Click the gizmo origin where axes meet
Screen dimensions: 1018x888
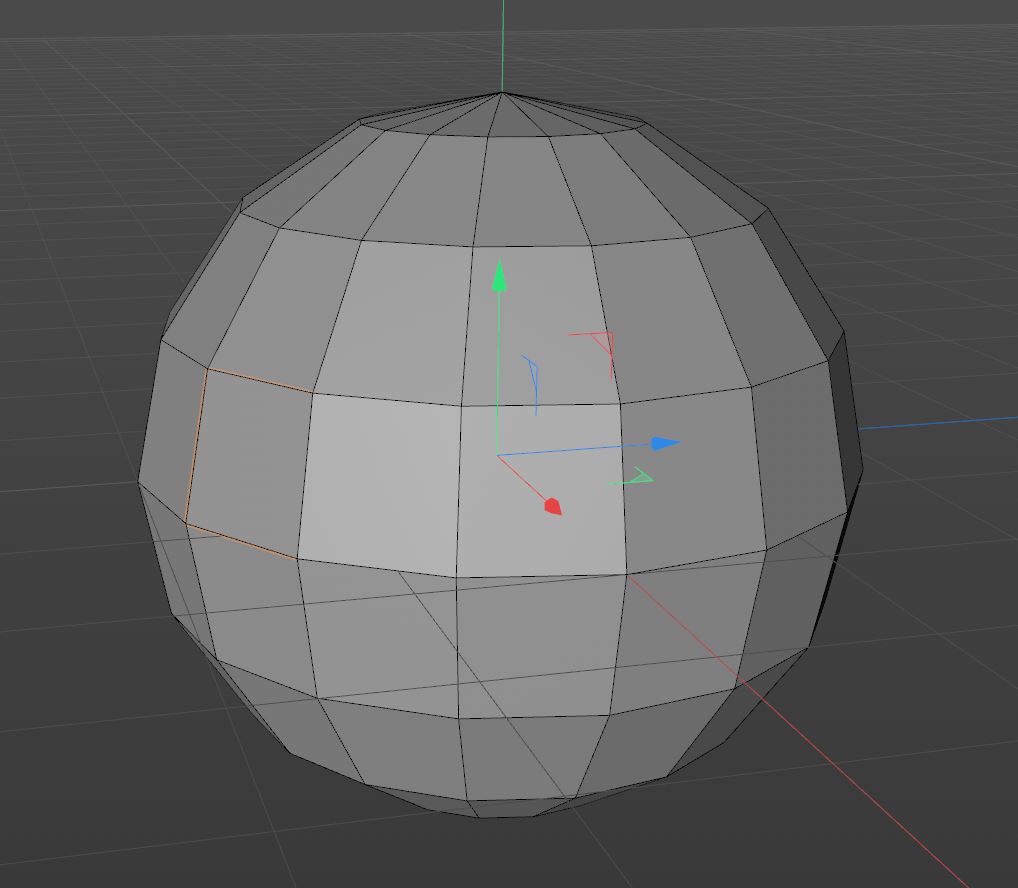pyautogui.click(x=498, y=456)
